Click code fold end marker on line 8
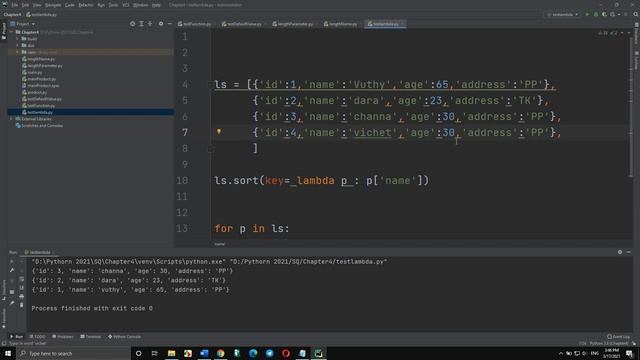Viewport: 640px width, 360px height. click(211, 149)
